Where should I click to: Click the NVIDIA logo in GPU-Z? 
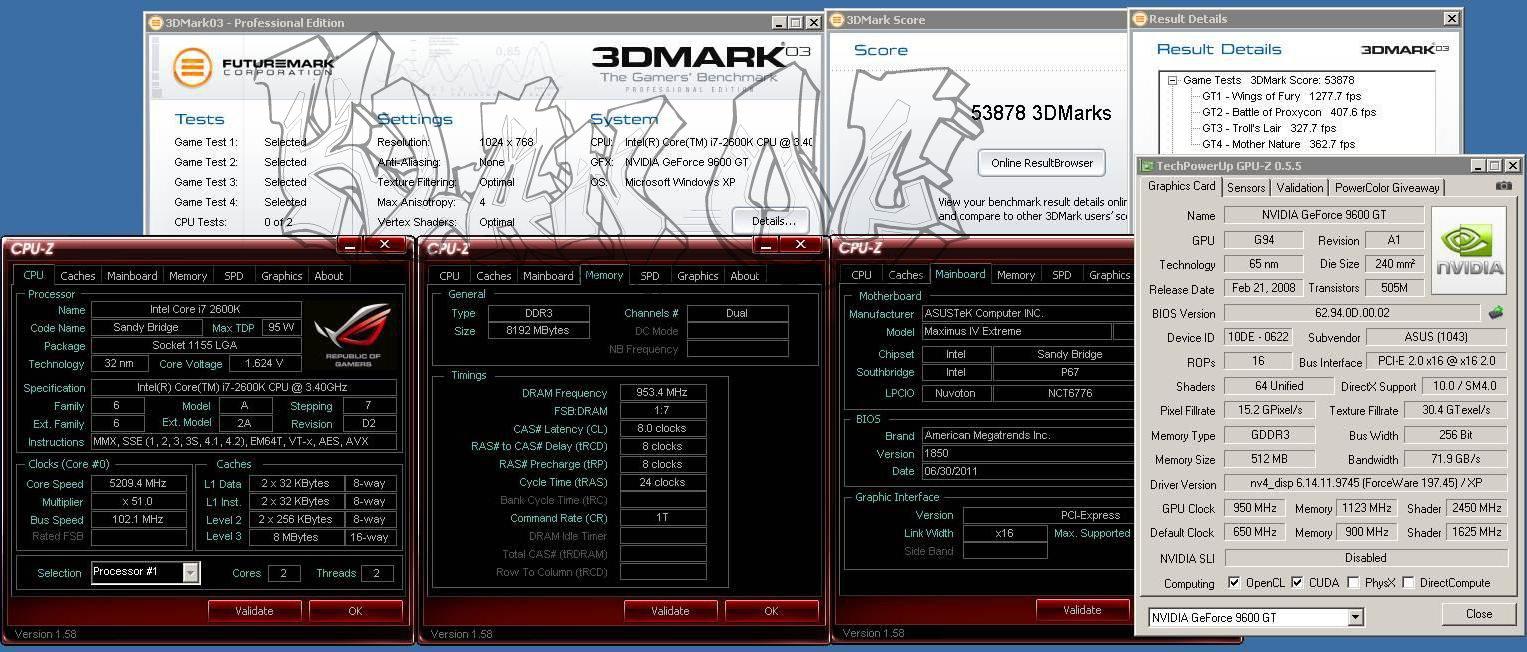[1469, 250]
